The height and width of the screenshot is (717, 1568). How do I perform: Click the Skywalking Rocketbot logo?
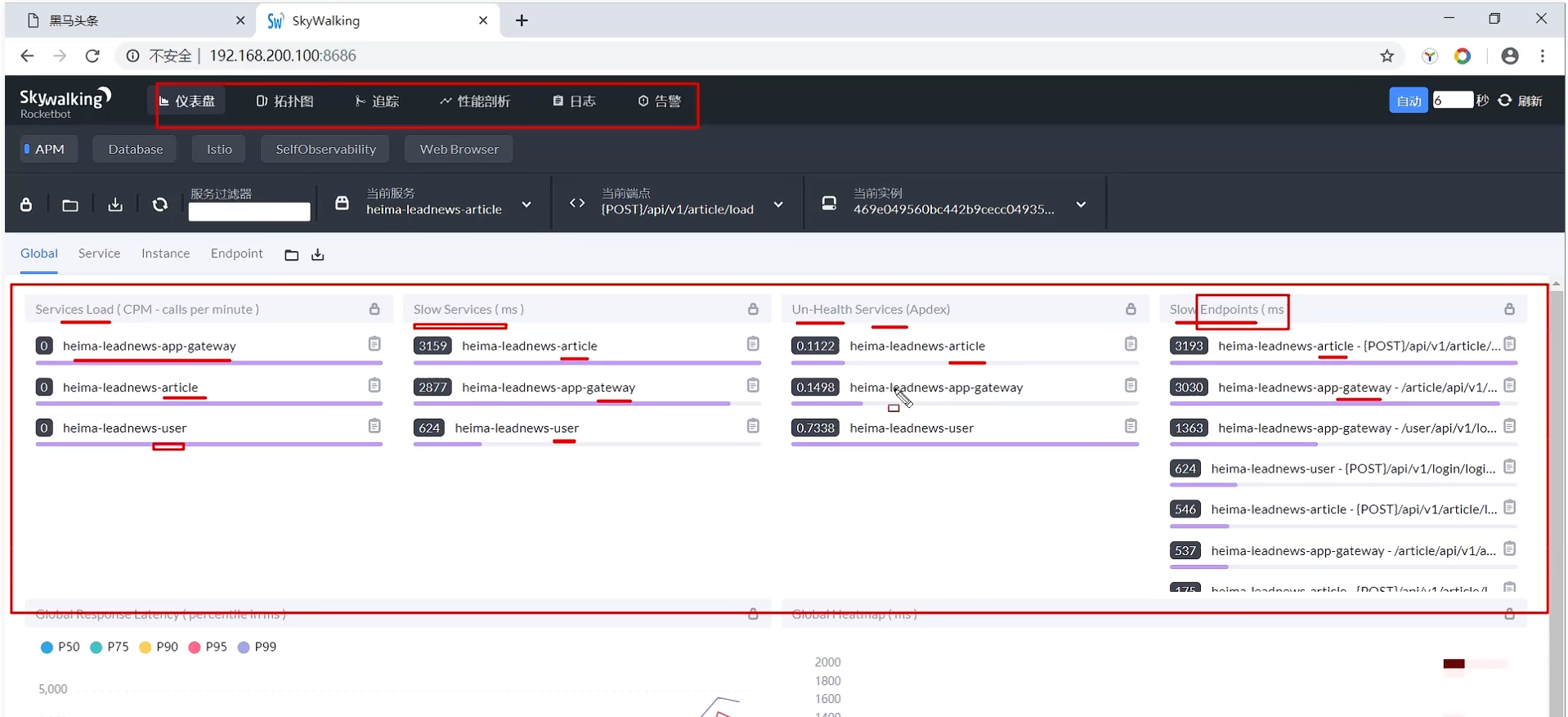[x=65, y=102]
